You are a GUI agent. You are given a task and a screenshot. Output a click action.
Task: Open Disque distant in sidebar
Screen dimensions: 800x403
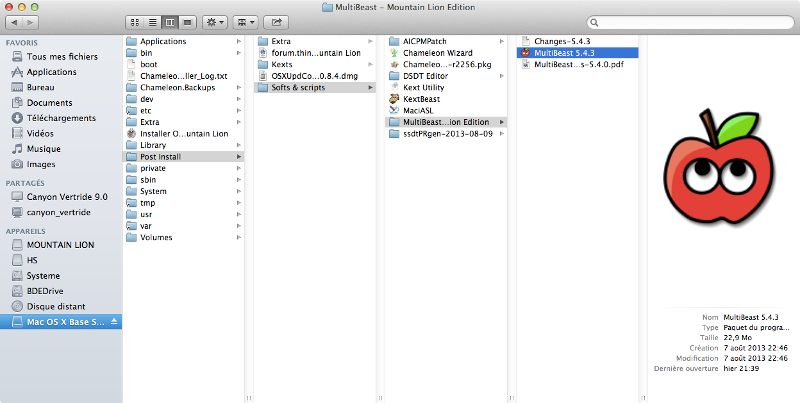61,306
